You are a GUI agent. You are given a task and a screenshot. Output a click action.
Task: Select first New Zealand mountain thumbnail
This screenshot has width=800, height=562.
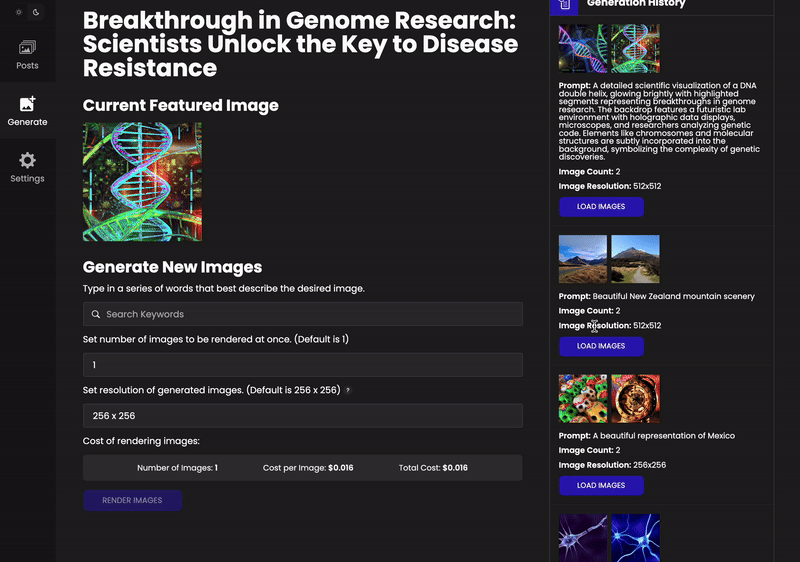pyautogui.click(x=583, y=259)
